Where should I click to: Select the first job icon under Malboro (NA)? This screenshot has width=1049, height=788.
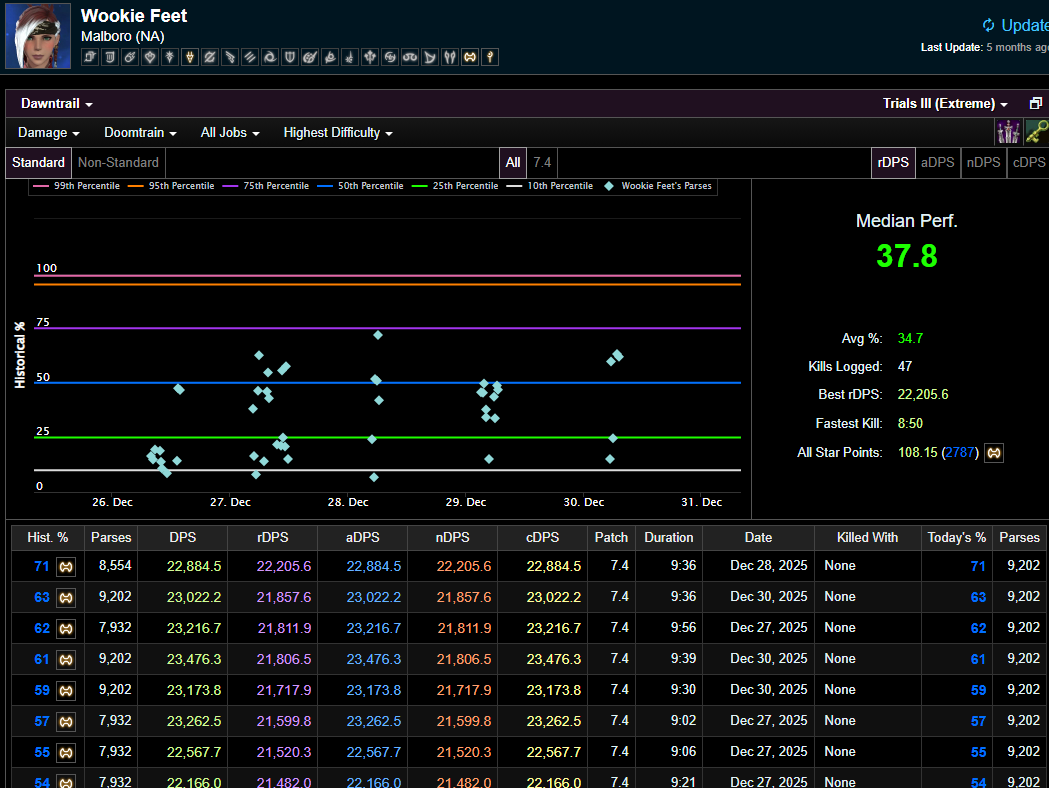pyautogui.click(x=90, y=58)
